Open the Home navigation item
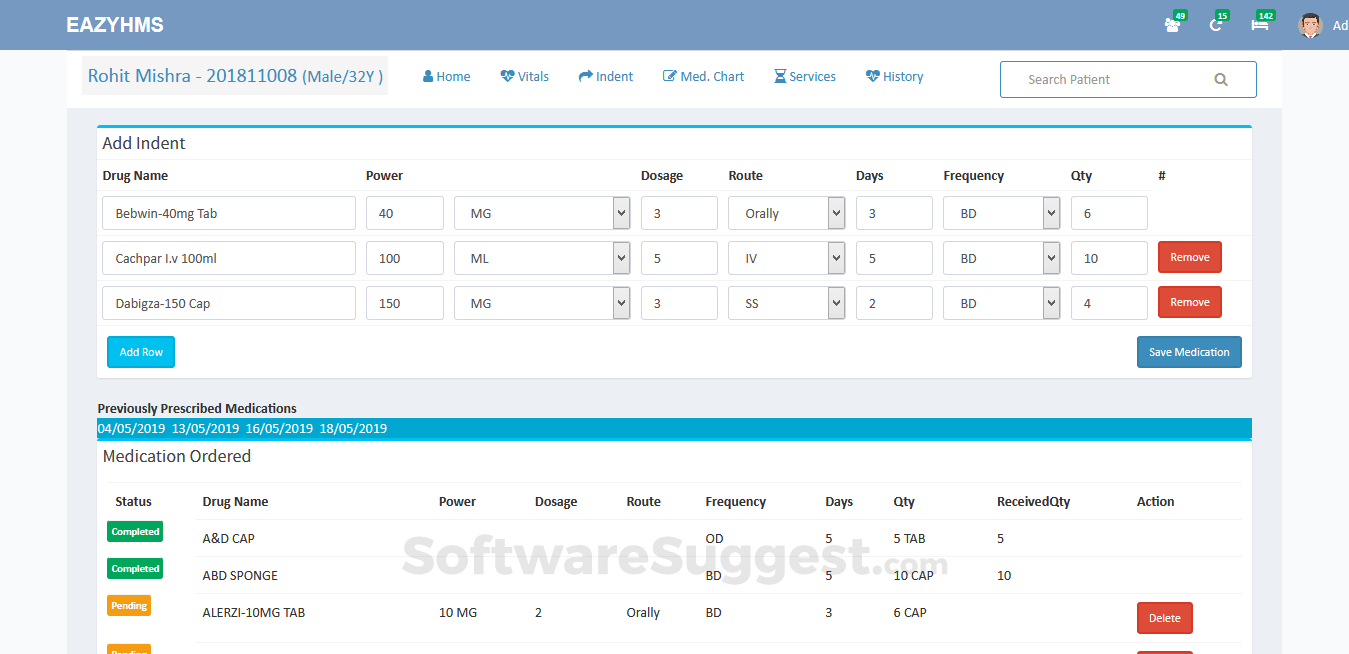Viewport: 1349px width, 654px height. click(446, 77)
